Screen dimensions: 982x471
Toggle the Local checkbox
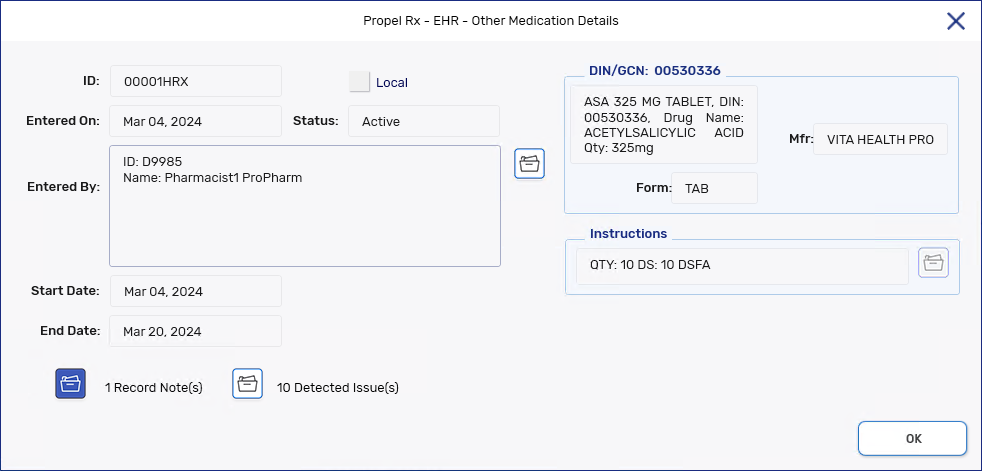[360, 82]
